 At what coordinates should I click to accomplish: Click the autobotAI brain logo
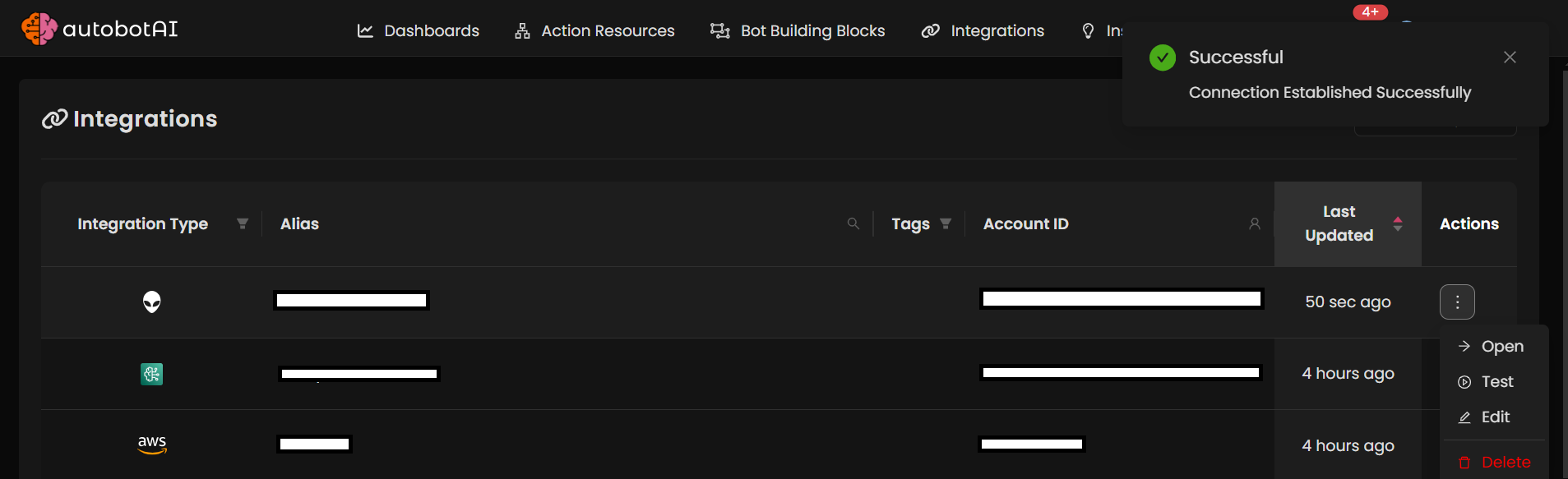pyautogui.click(x=39, y=29)
